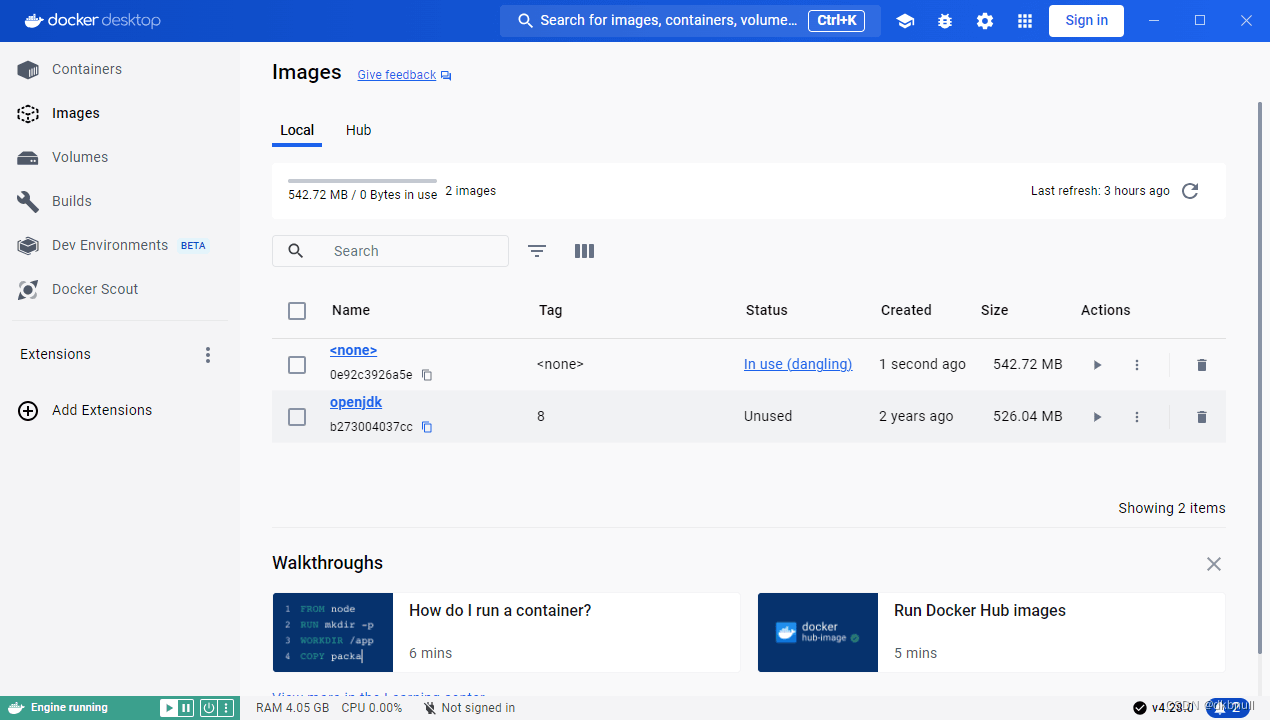Open the column display options icon
Screen dimensions: 1270x720
[x=585, y=251]
